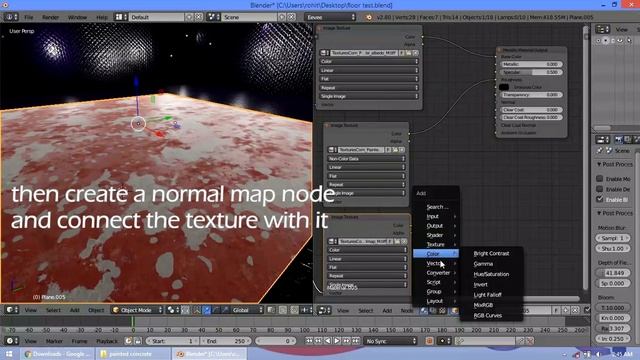Open the Eevee render engine dropdown
The height and width of the screenshot is (360, 640).
click(330, 17)
